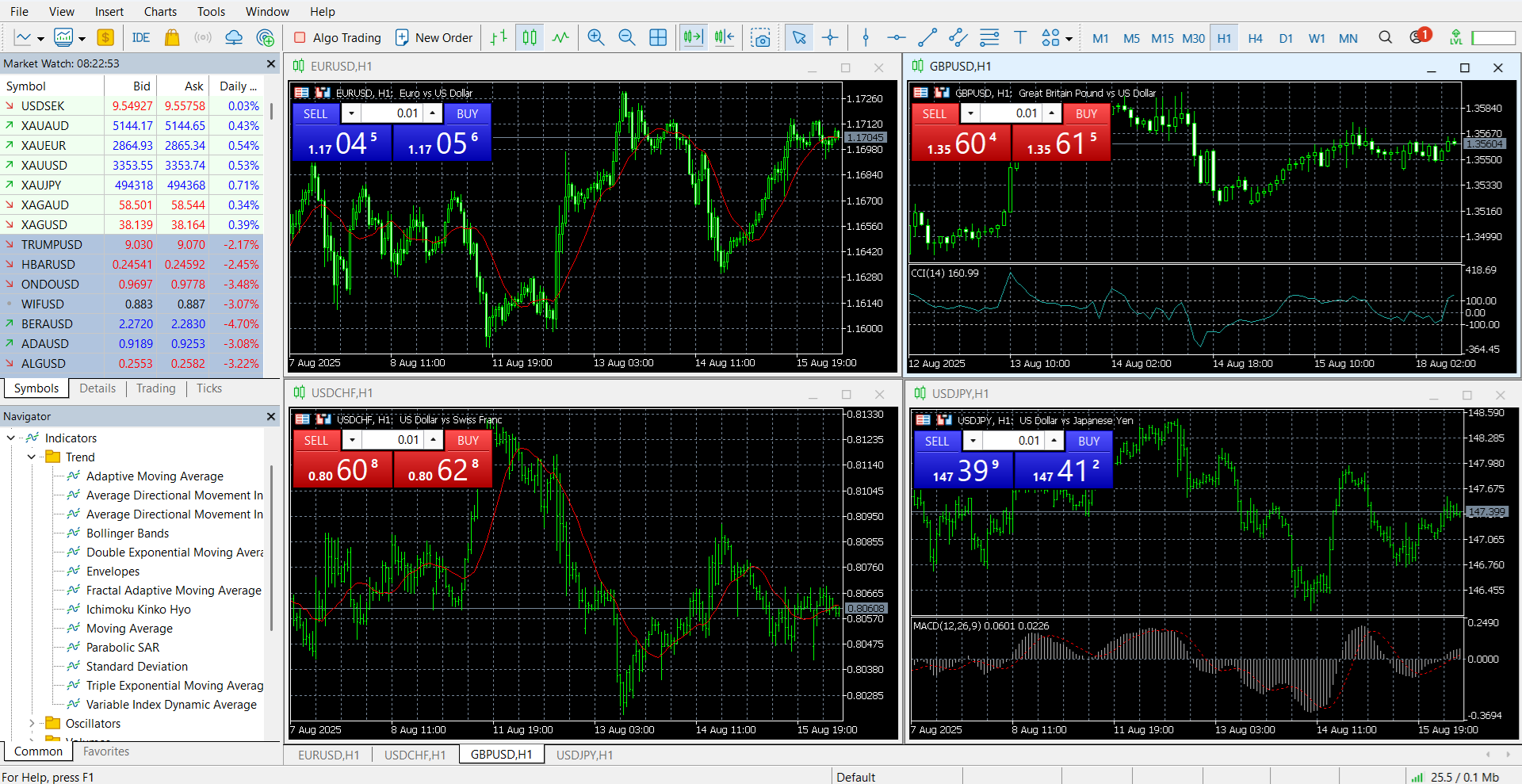Select XAUUSD row in Market Watch
1522x784 pixels.
click(132, 165)
